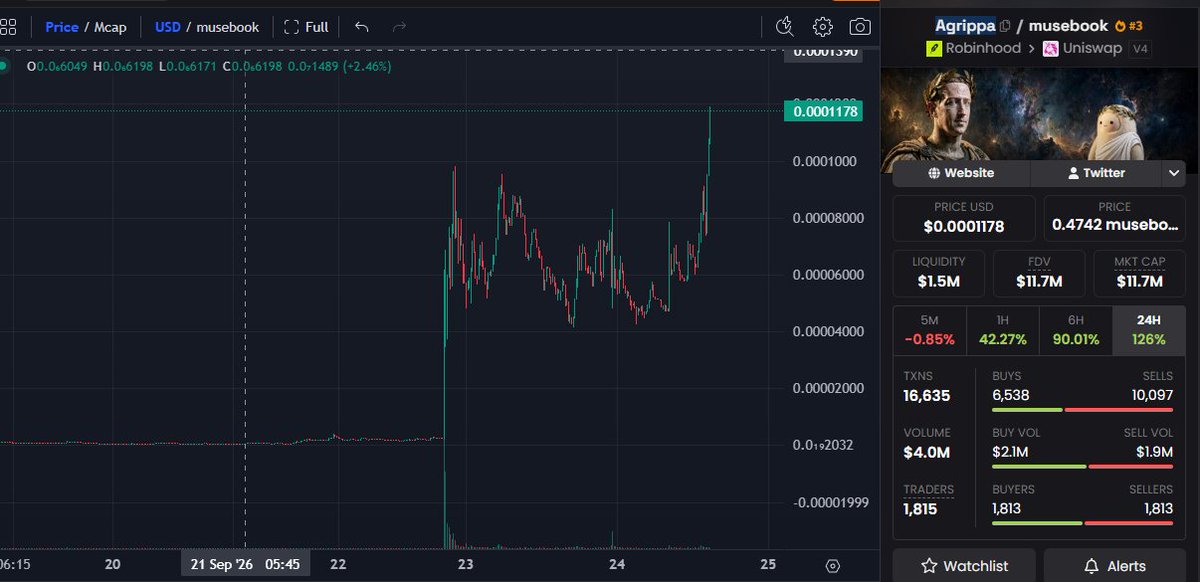Click the VOLUME $4.0M value
1200x582 pixels.
[x=926, y=453]
